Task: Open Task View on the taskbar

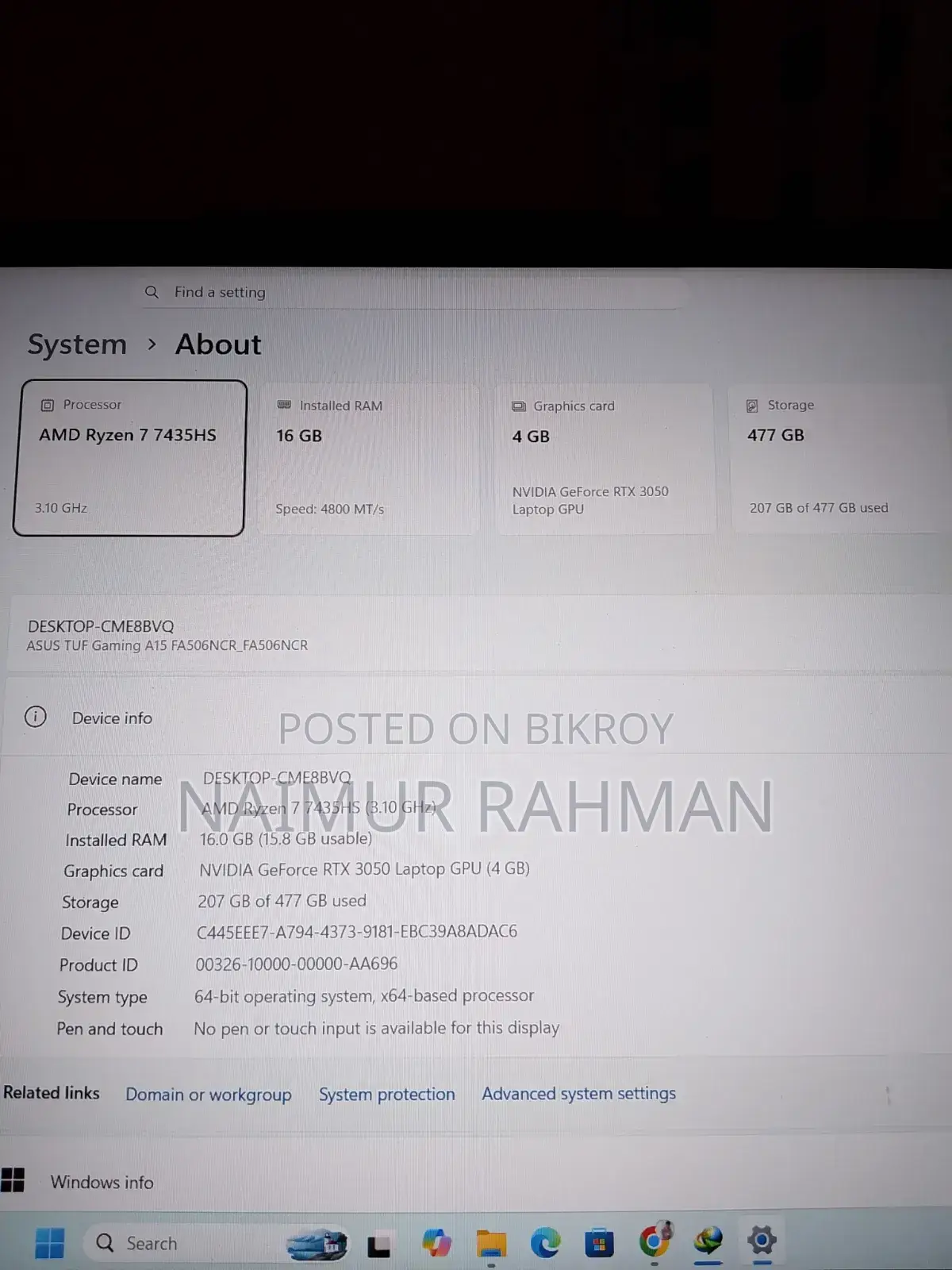Action: pyautogui.click(x=378, y=1245)
